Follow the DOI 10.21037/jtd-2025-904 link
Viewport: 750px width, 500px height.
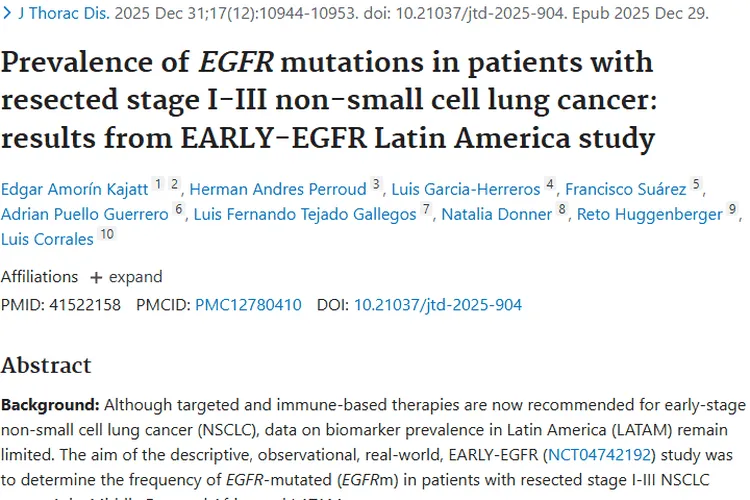coord(438,305)
